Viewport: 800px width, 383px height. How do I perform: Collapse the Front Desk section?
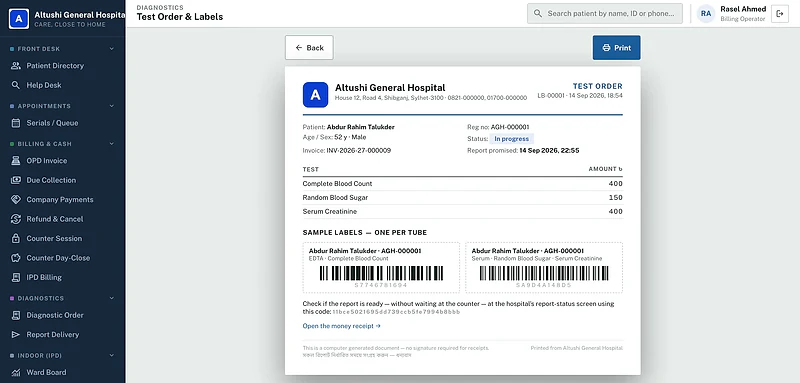112,49
